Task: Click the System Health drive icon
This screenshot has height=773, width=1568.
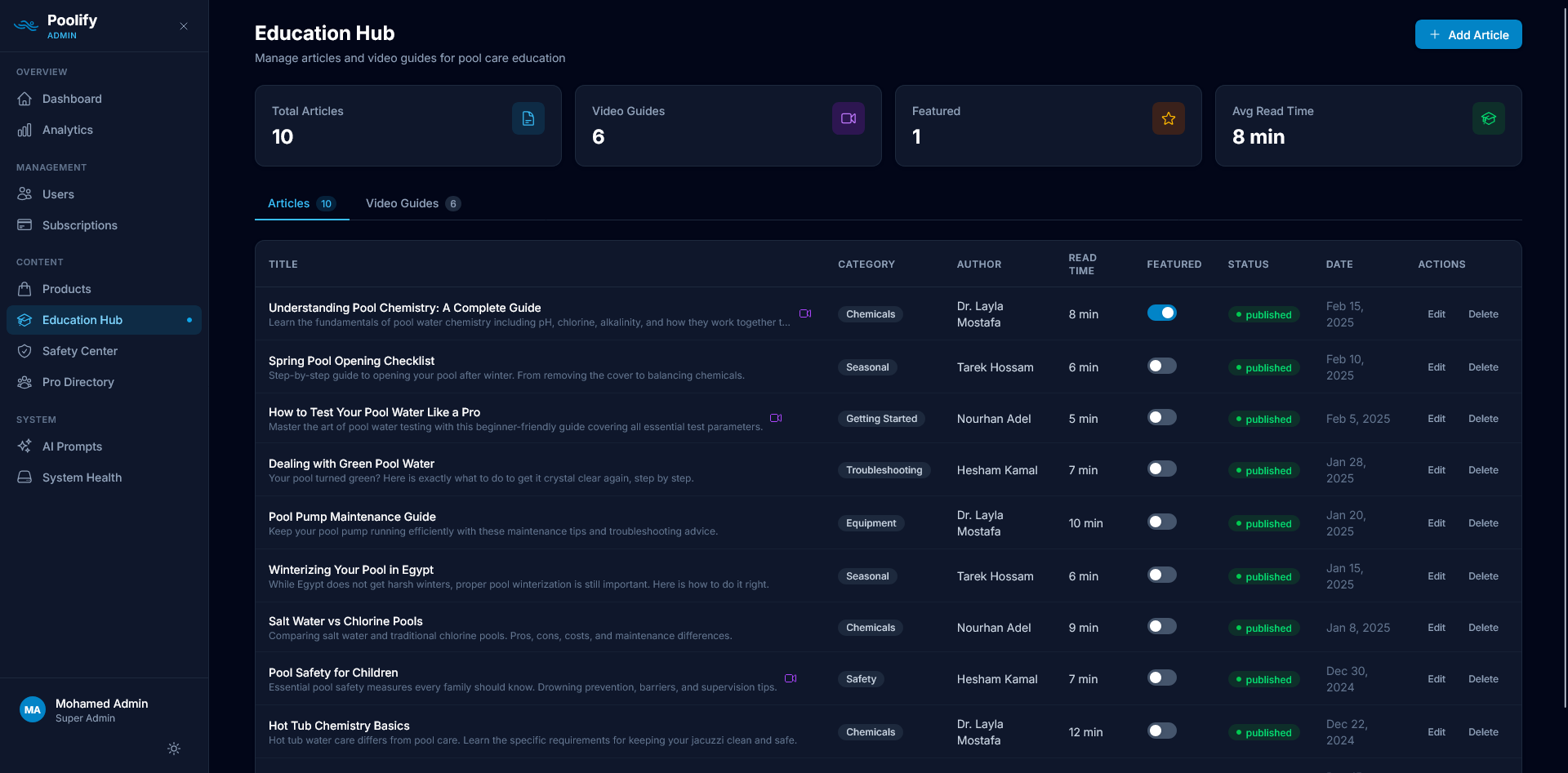Action: (x=24, y=478)
